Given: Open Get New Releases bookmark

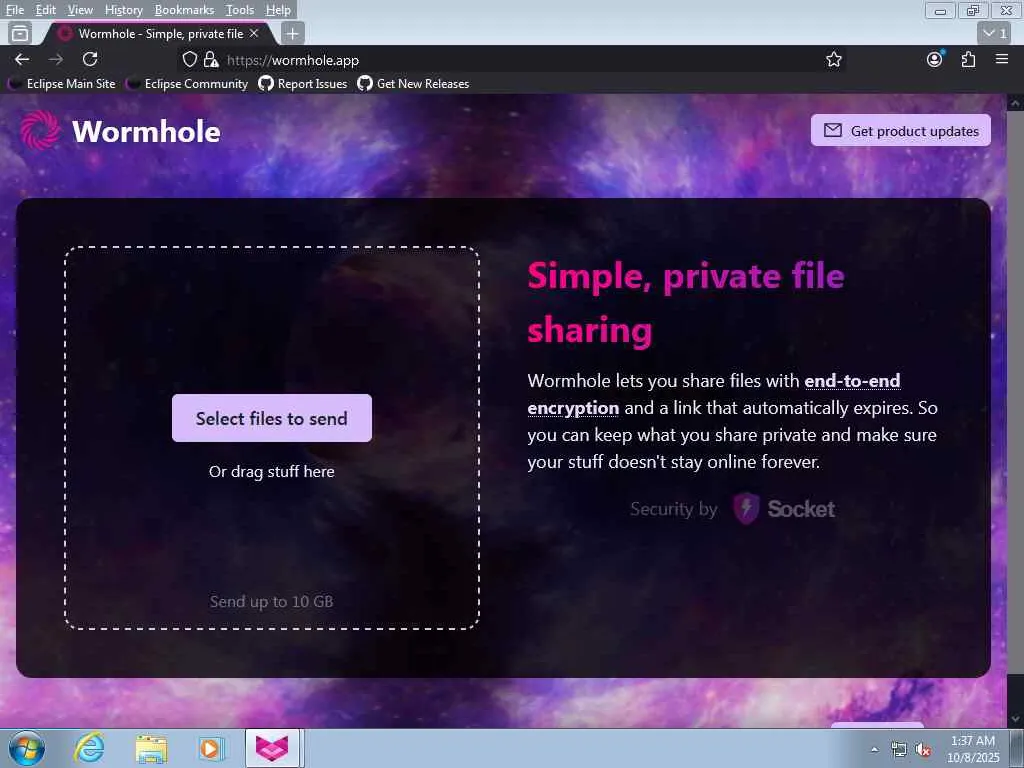Looking at the screenshot, I should pos(413,84).
